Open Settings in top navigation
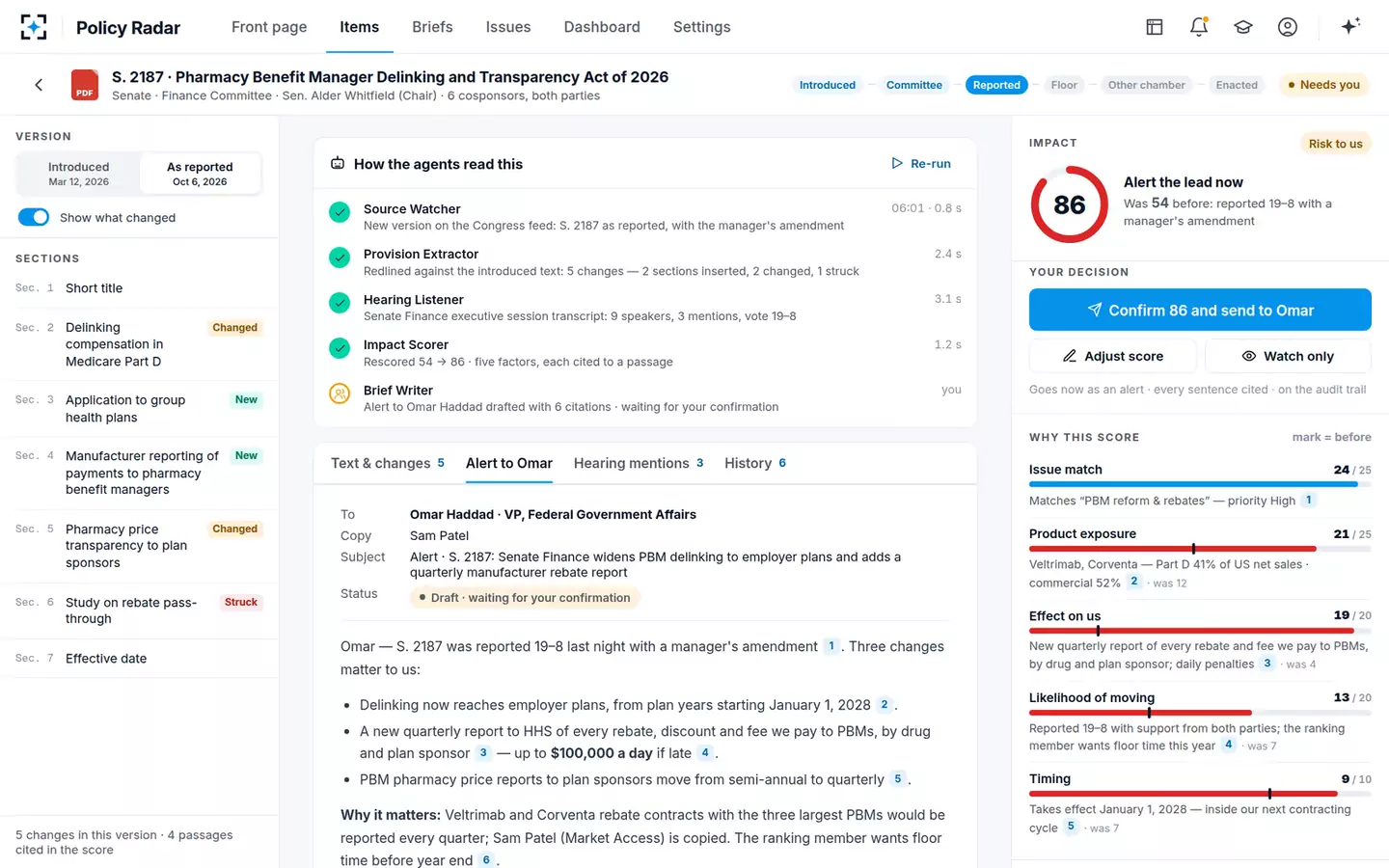The width and height of the screenshot is (1389, 868). pos(702,27)
